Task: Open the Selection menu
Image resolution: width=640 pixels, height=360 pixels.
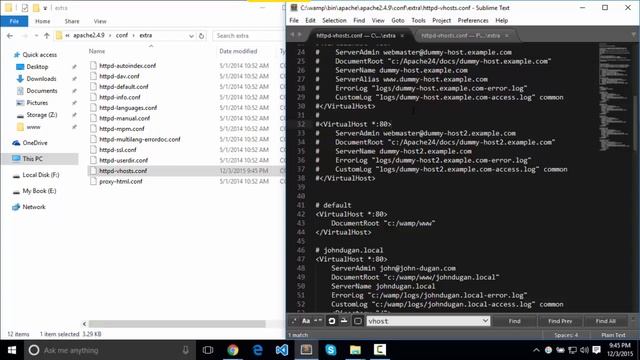Action: pos(334,20)
